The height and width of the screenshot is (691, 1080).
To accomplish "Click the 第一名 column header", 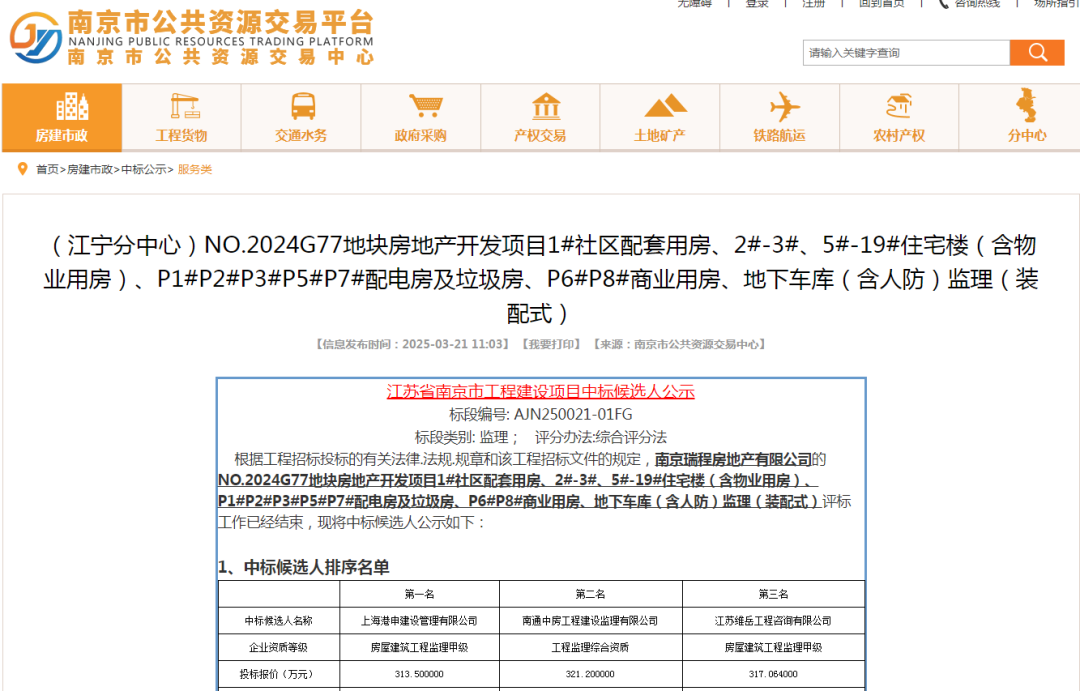I will pyautogui.click(x=419, y=594).
